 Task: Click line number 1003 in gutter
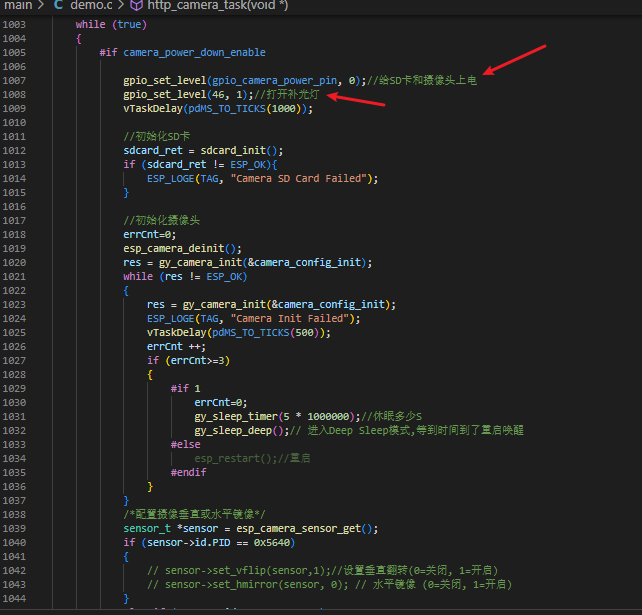tap(14, 25)
